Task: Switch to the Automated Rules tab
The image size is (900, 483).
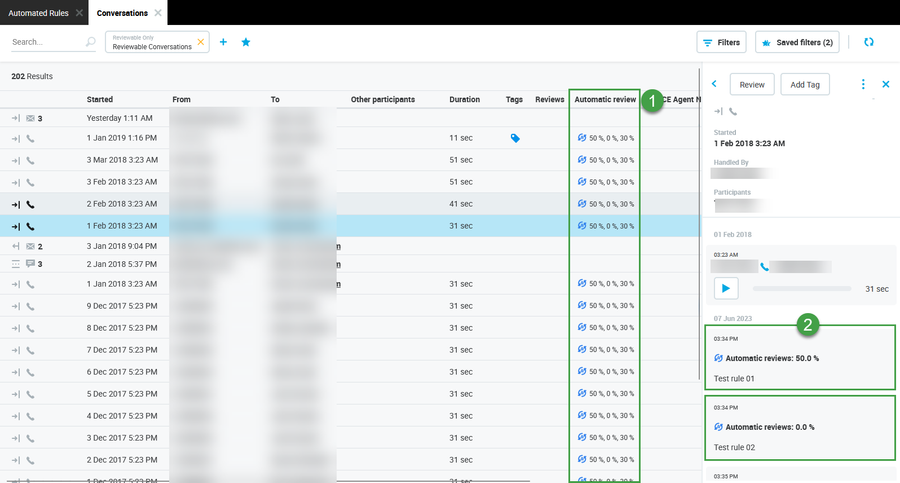Action: (x=38, y=13)
